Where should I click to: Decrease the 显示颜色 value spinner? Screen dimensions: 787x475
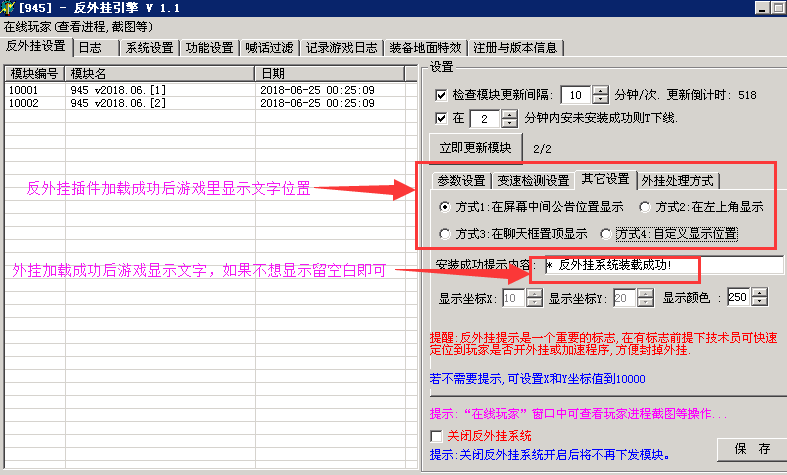tap(760, 302)
